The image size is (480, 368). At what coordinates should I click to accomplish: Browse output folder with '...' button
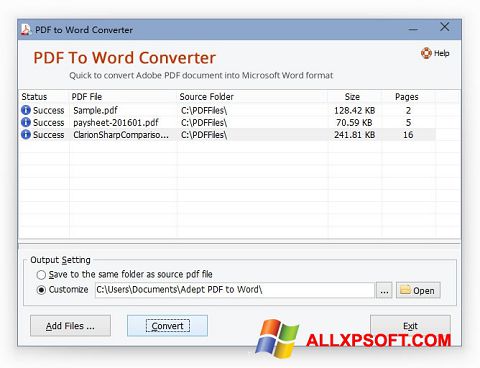point(384,290)
